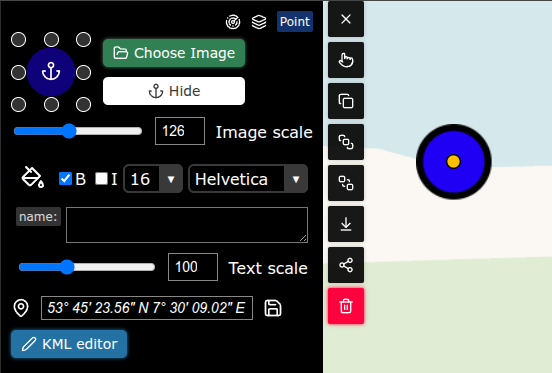Select bottom-right anchor position dot

coord(83,105)
